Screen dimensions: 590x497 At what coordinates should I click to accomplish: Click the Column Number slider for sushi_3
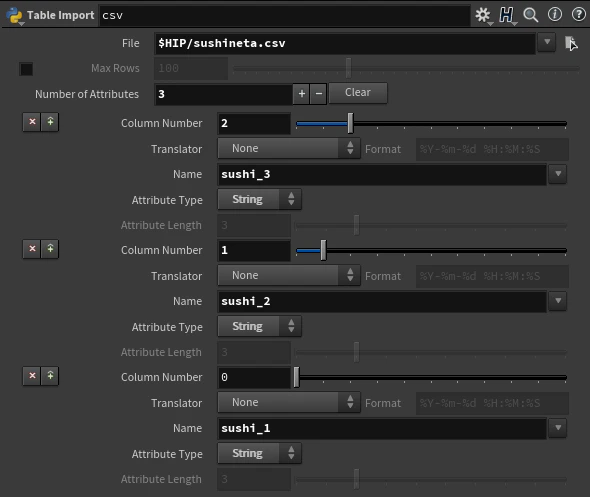(431, 123)
